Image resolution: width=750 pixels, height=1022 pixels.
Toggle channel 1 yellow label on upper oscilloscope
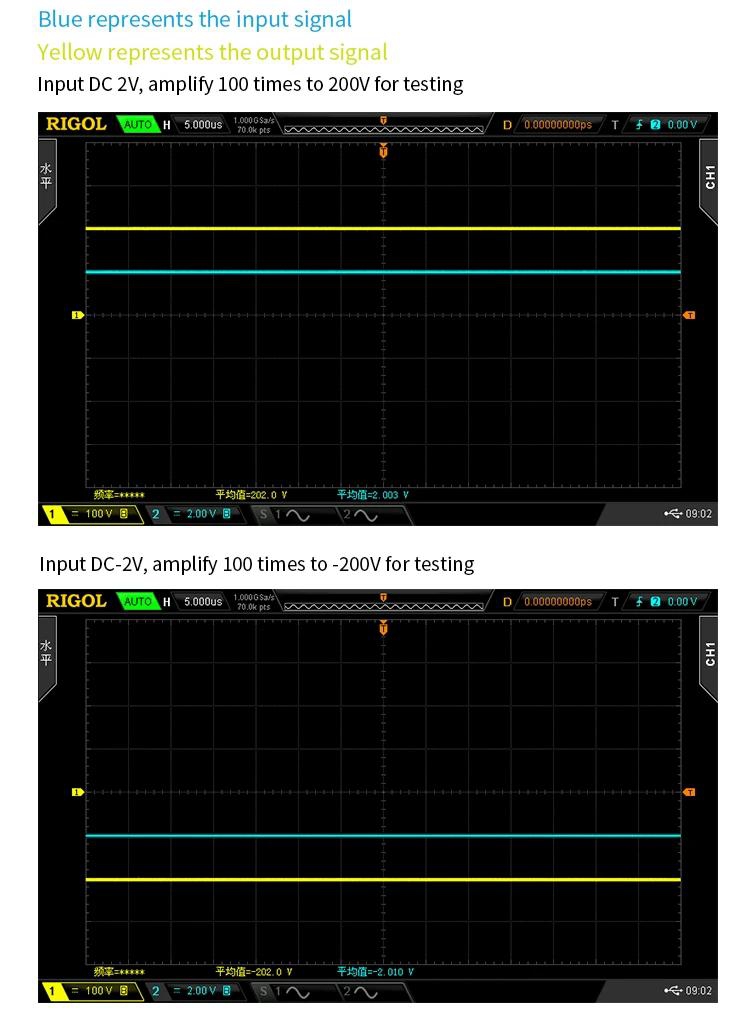click(x=51, y=514)
